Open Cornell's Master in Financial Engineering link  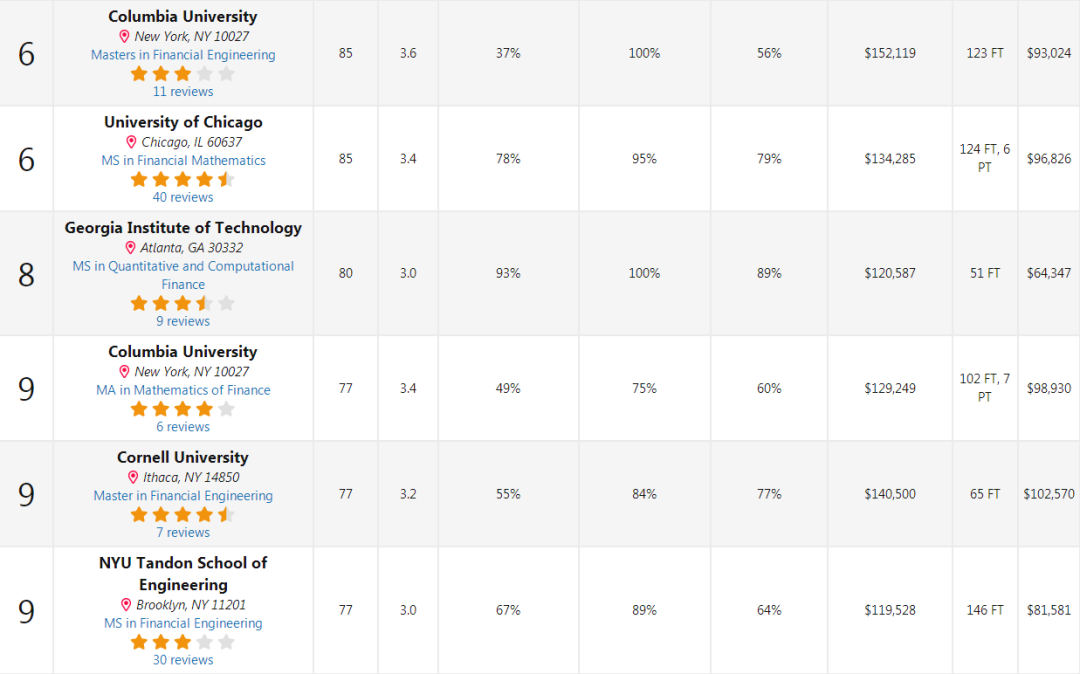(183, 496)
